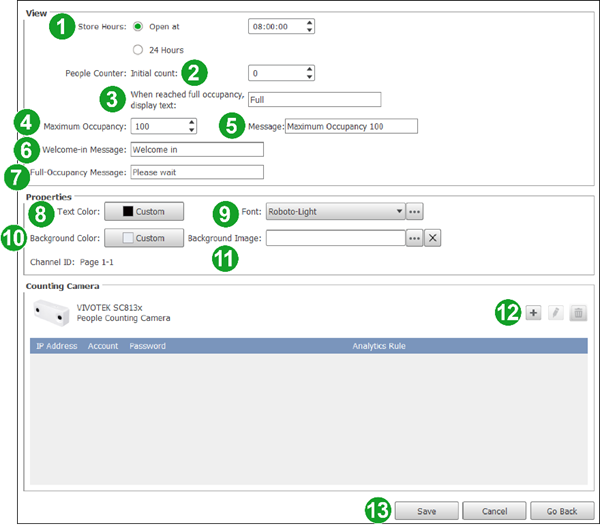Select the 24 Hours radio option
Viewport: 600px width, 526px height.
click(138, 50)
